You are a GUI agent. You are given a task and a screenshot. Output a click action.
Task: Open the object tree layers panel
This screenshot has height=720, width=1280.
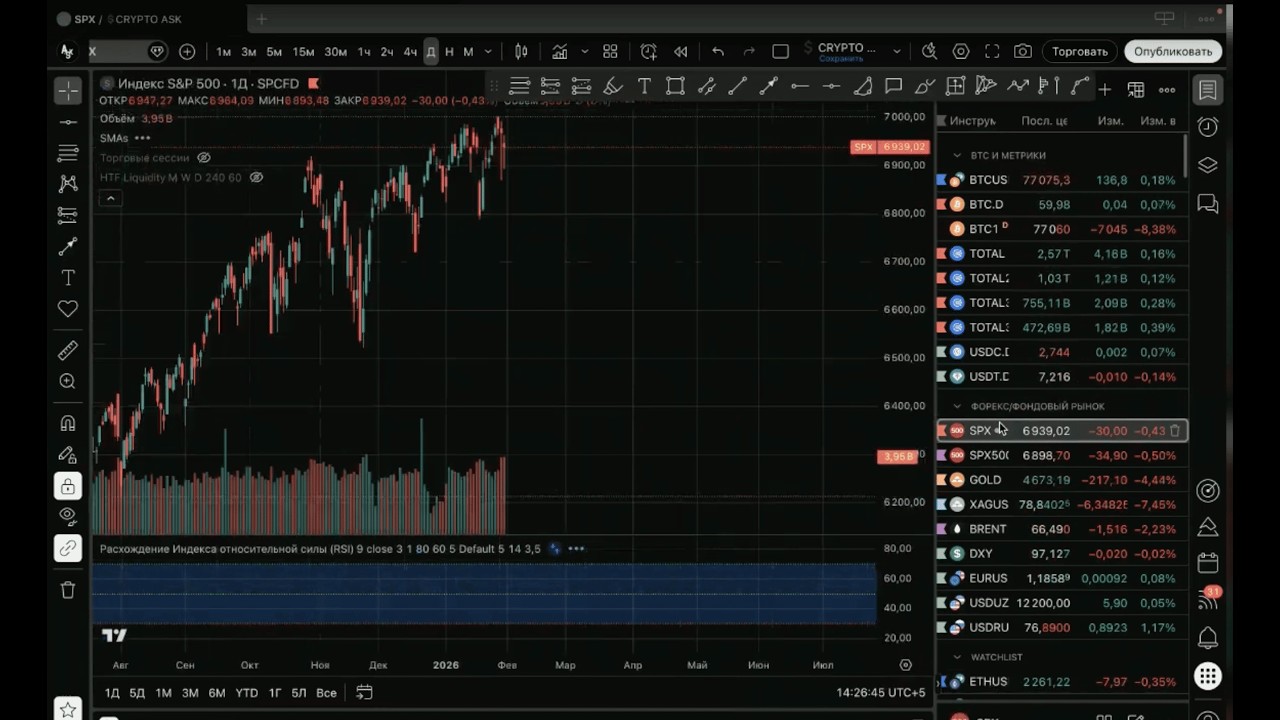pyautogui.click(x=1208, y=165)
